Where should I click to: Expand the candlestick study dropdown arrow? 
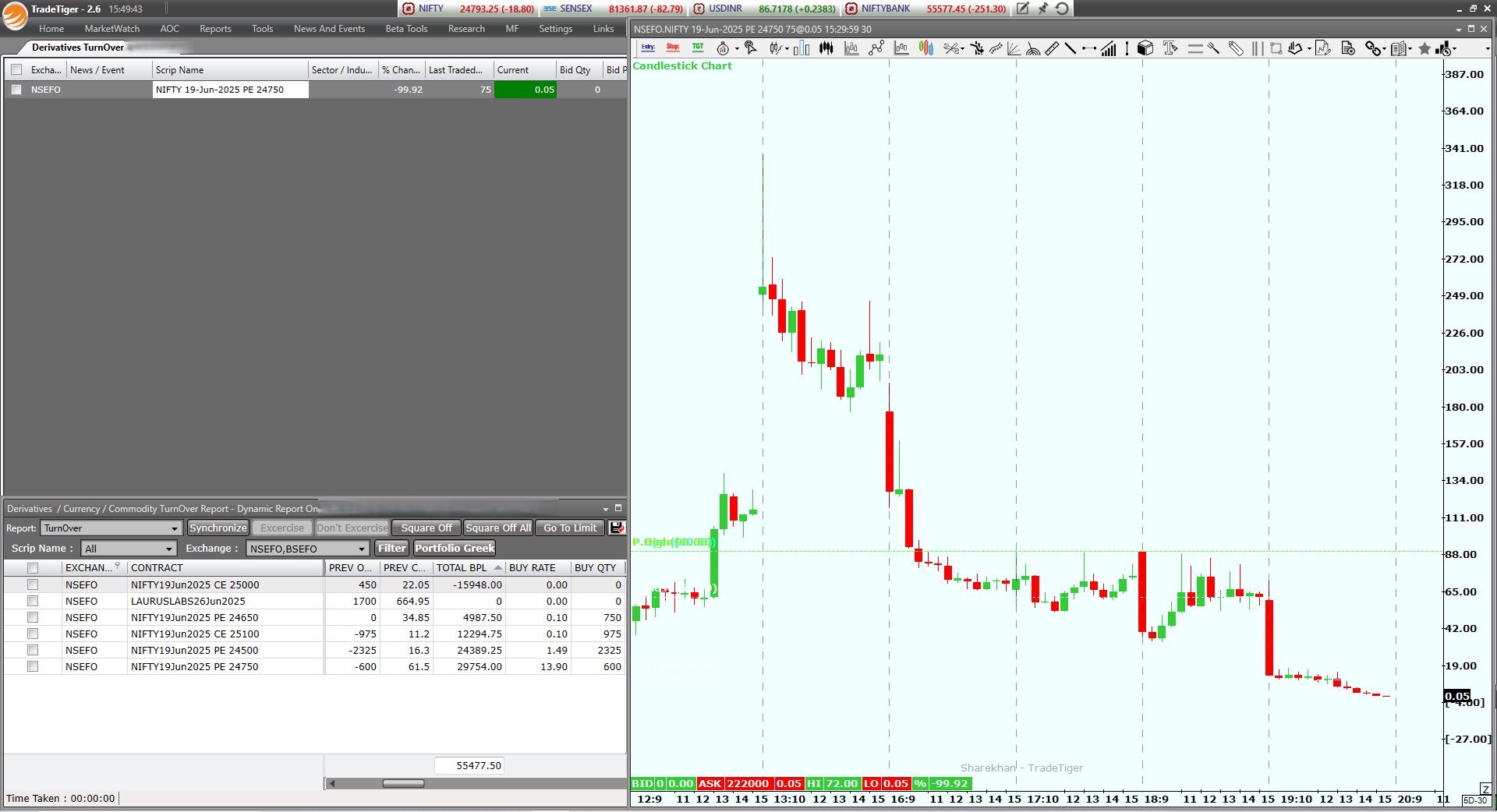point(787,49)
